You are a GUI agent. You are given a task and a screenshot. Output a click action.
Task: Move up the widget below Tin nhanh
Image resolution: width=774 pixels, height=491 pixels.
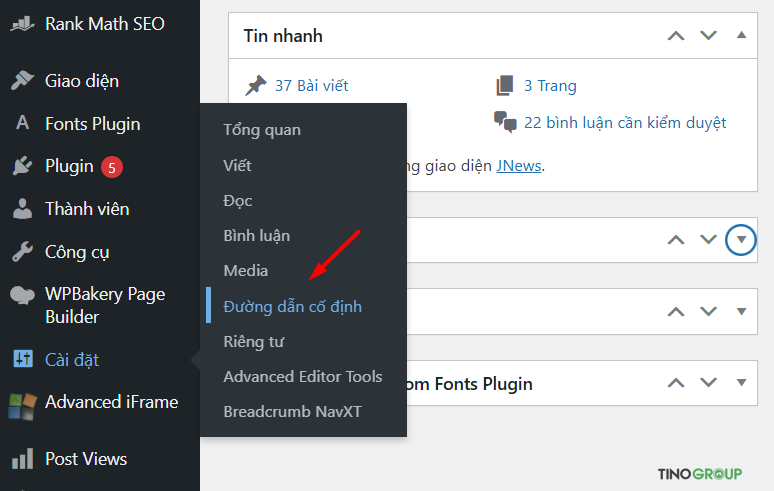pyautogui.click(x=676, y=240)
